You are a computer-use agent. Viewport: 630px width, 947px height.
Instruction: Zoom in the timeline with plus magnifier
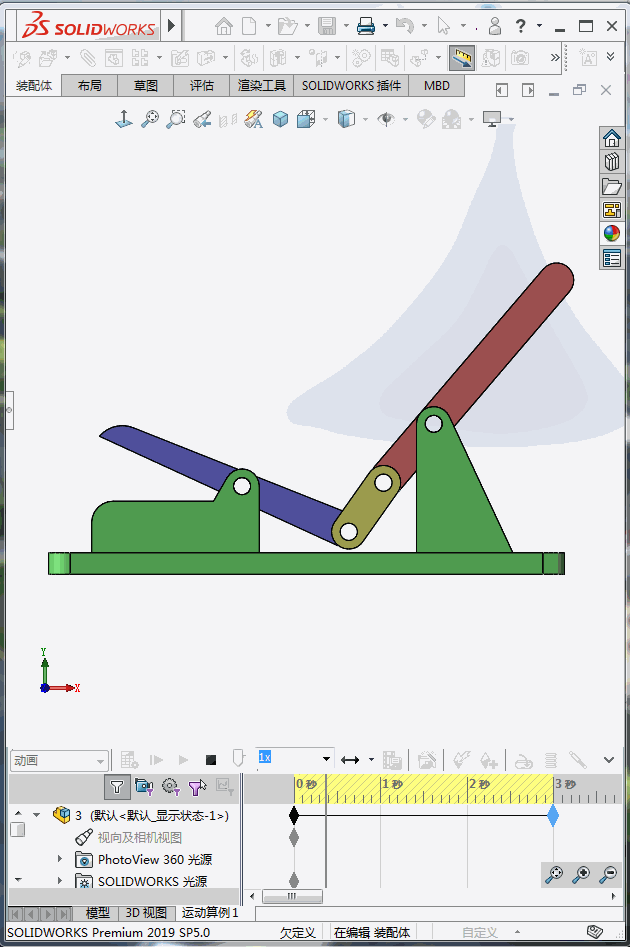coord(581,875)
